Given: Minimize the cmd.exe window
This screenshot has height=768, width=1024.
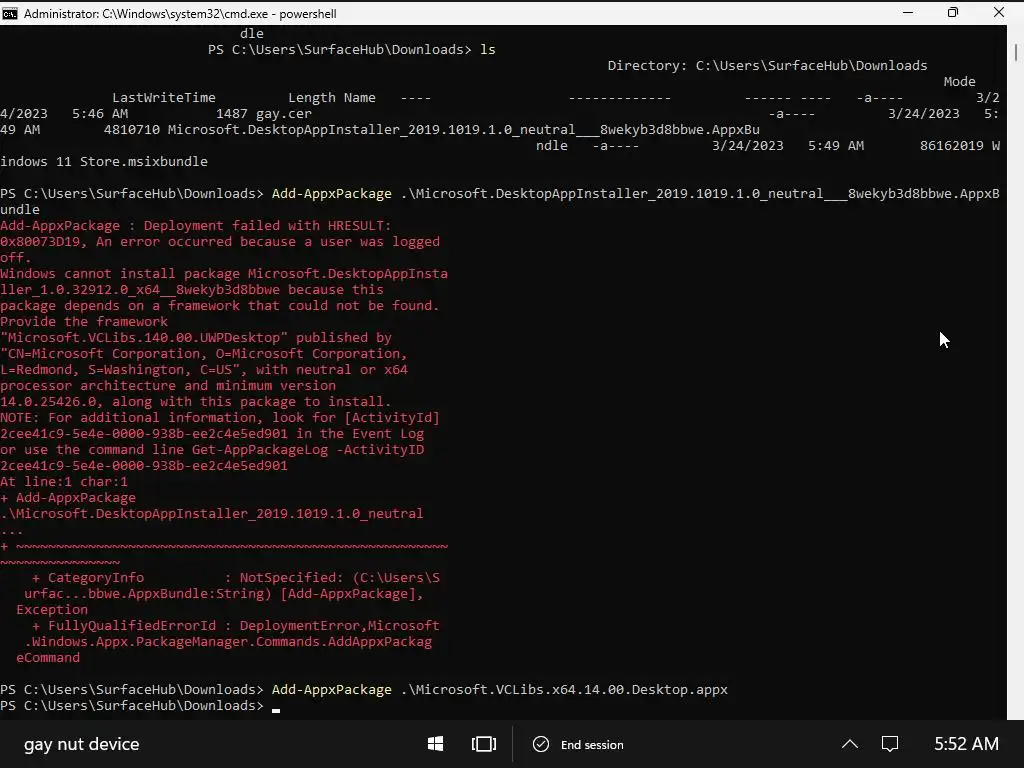Looking at the screenshot, I should [x=908, y=12].
